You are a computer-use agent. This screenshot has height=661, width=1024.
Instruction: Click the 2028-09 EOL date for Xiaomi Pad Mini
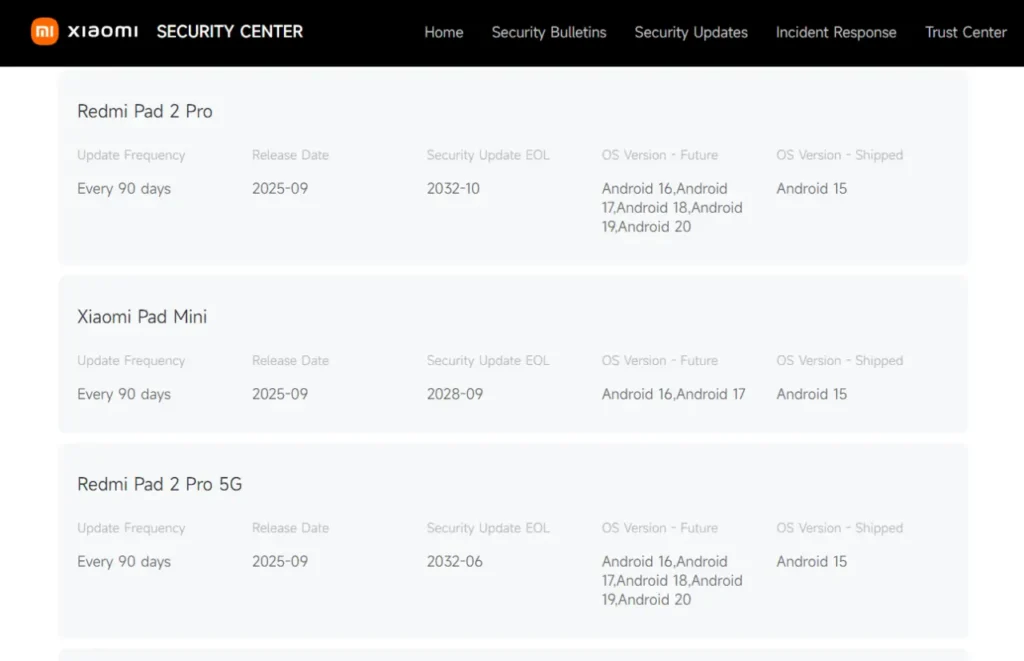click(x=453, y=394)
